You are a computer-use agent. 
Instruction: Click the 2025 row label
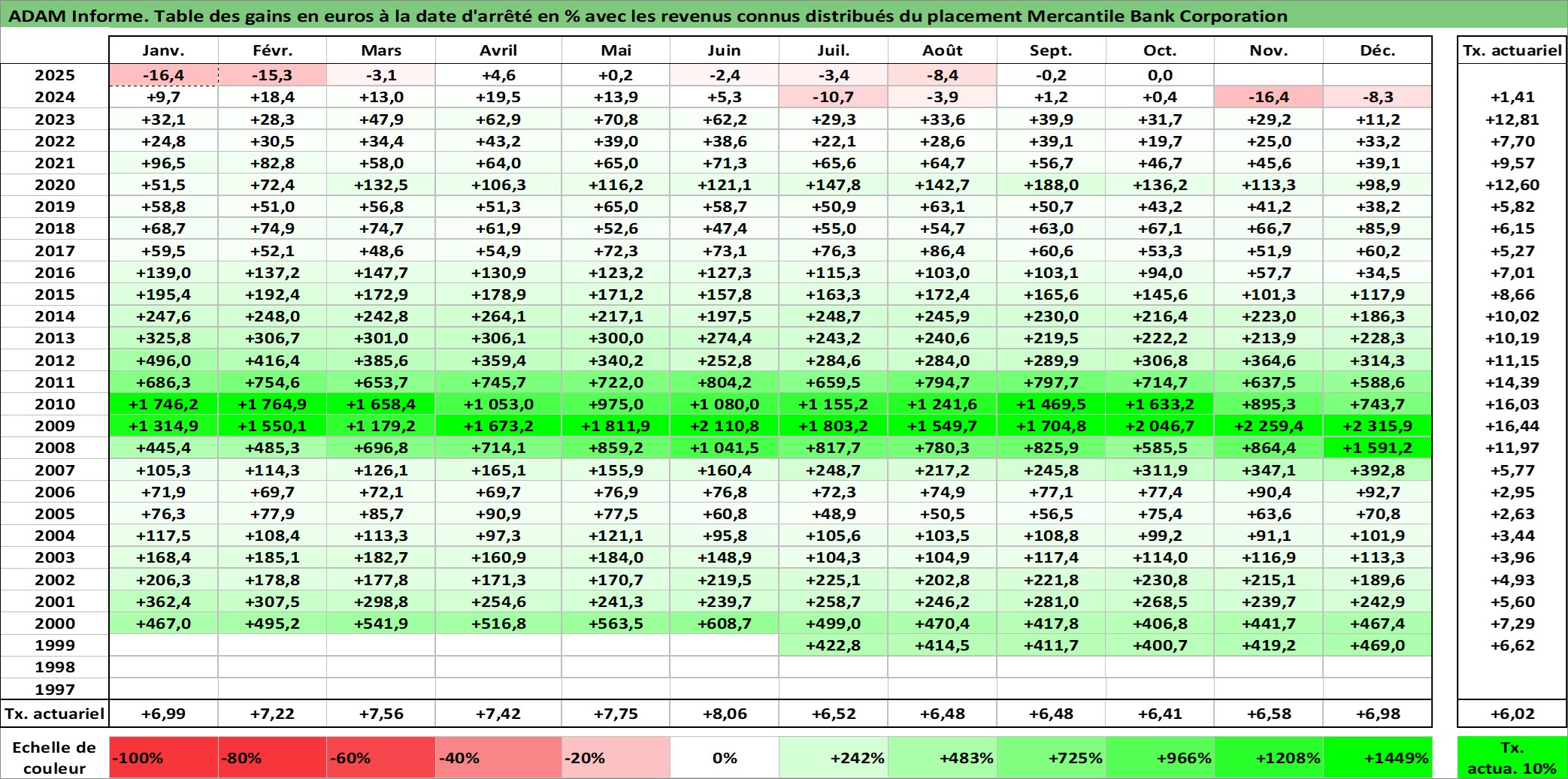coord(55,75)
